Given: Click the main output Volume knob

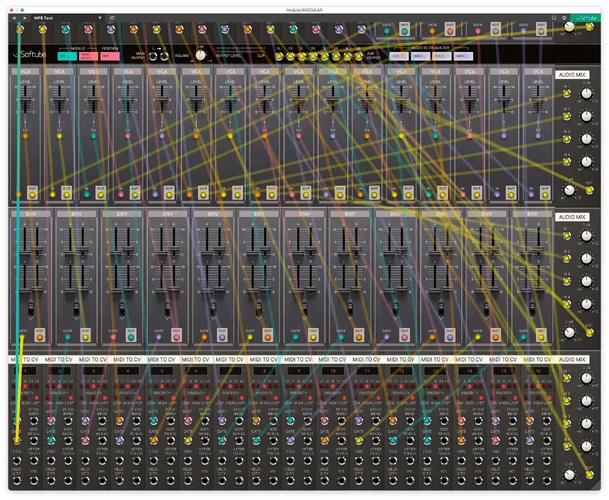Looking at the screenshot, I should [200, 55].
